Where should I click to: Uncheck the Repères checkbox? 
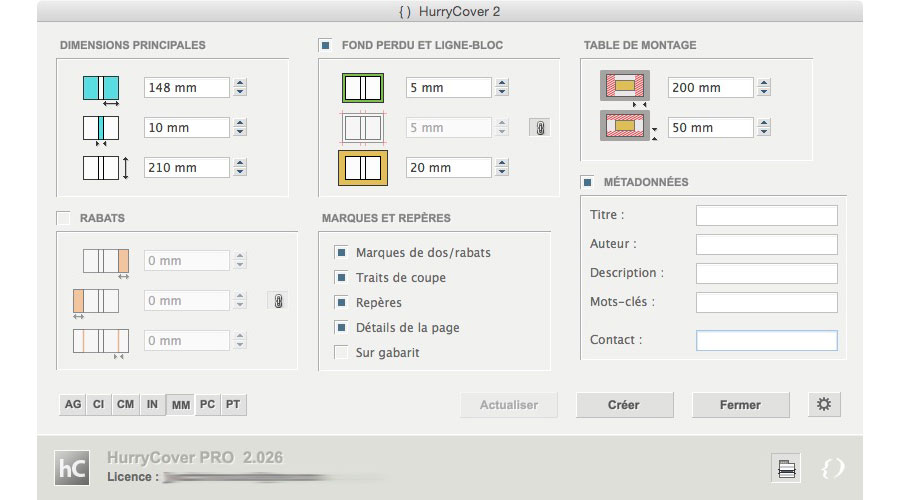(x=341, y=302)
